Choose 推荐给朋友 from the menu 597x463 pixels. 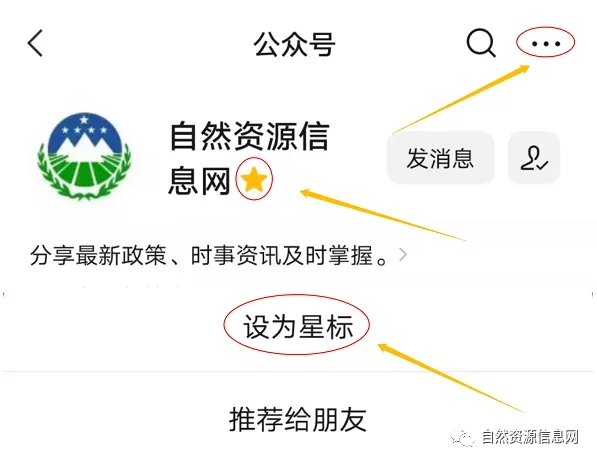coord(298,419)
